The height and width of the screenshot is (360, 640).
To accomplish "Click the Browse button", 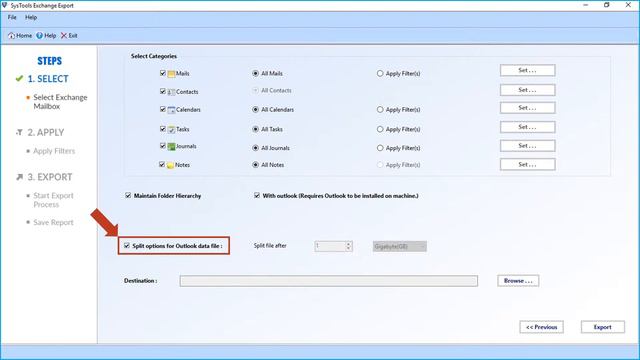I will 518,281.
